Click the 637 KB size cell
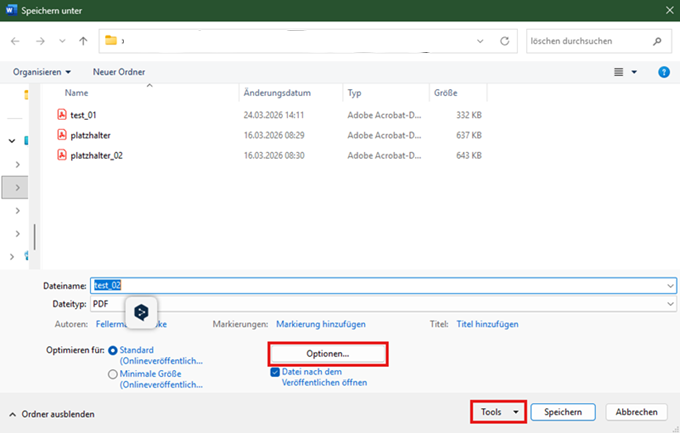The width and height of the screenshot is (680, 433). (x=469, y=135)
